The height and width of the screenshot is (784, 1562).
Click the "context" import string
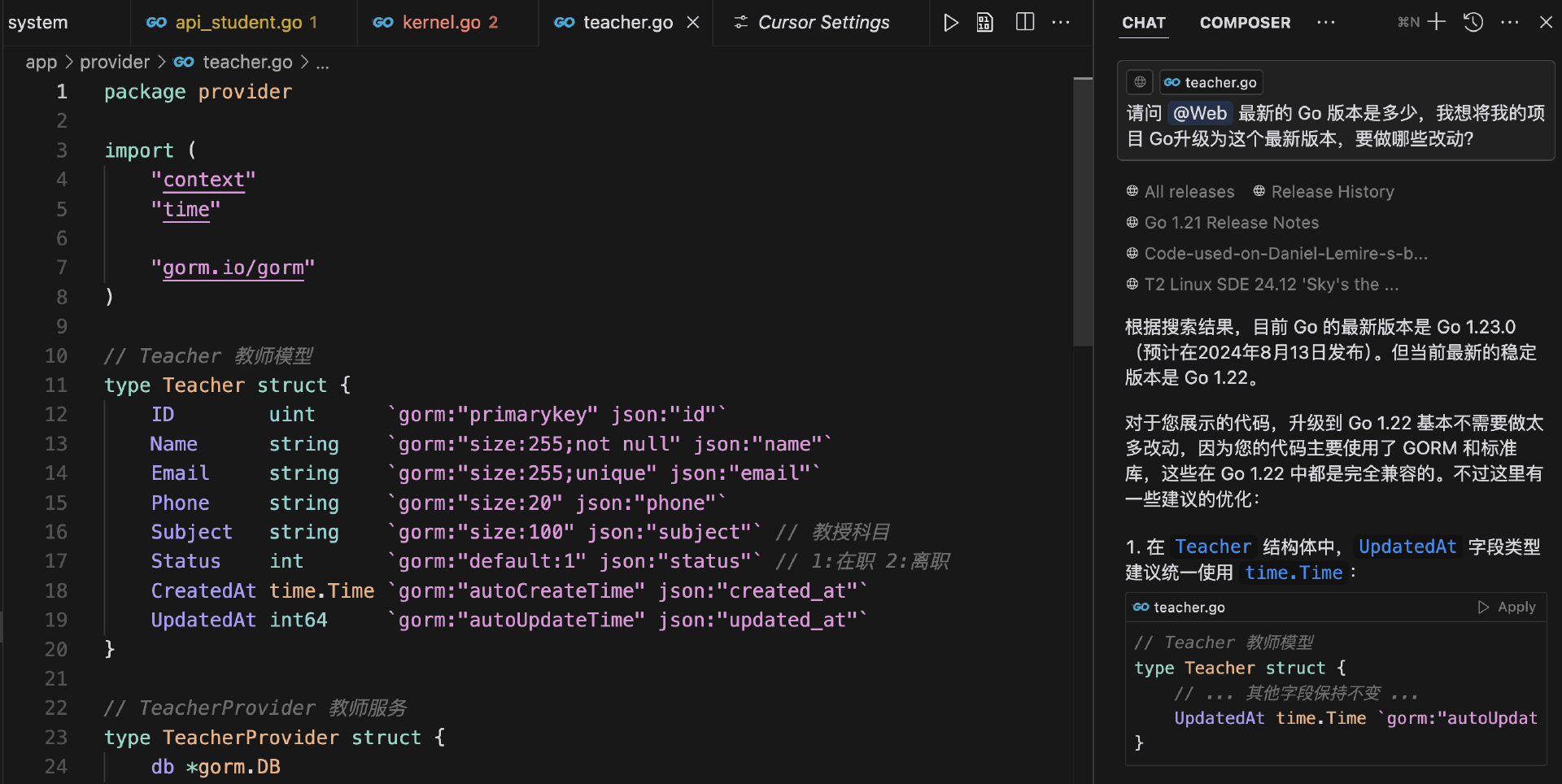pyautogui.click(x=203, y=180)
